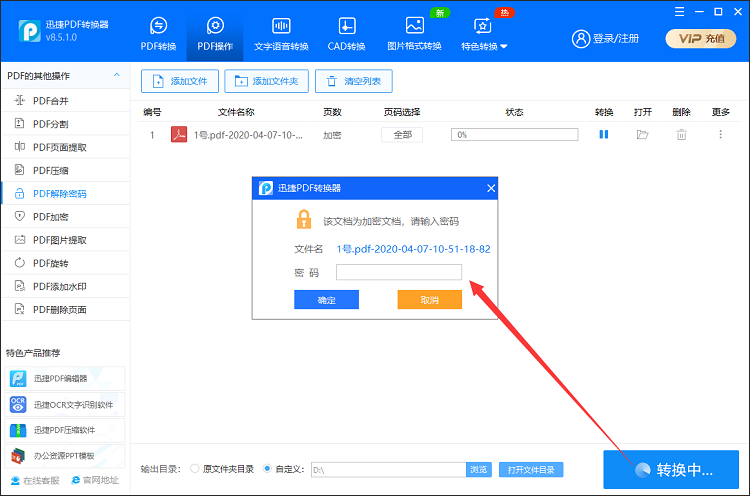The height and width of the screenshot is (496, 750).
Task: Click the 添加文件 button
Action: [180, 81]
